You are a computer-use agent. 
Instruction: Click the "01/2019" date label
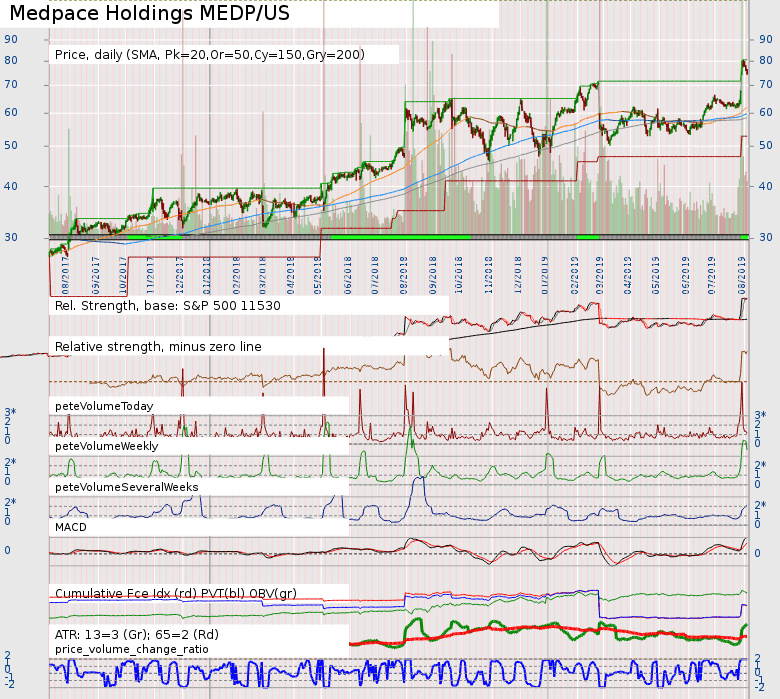pyautogui.click(x=544, y=275)
